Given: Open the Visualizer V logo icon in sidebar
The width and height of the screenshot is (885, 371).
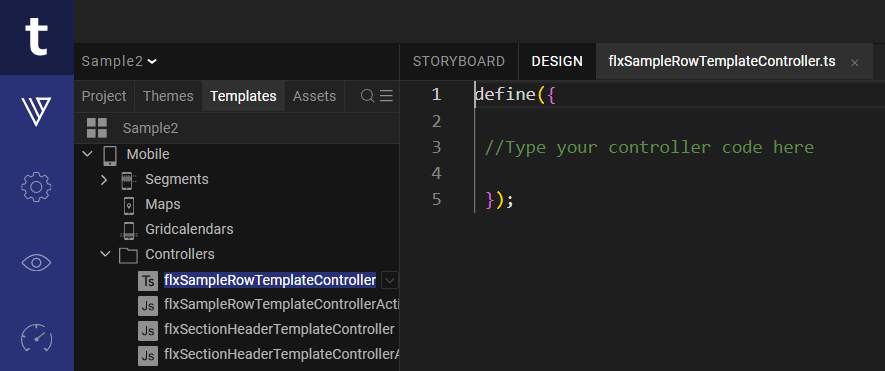Looking at the screenshot, I should [x=37, y=111].
